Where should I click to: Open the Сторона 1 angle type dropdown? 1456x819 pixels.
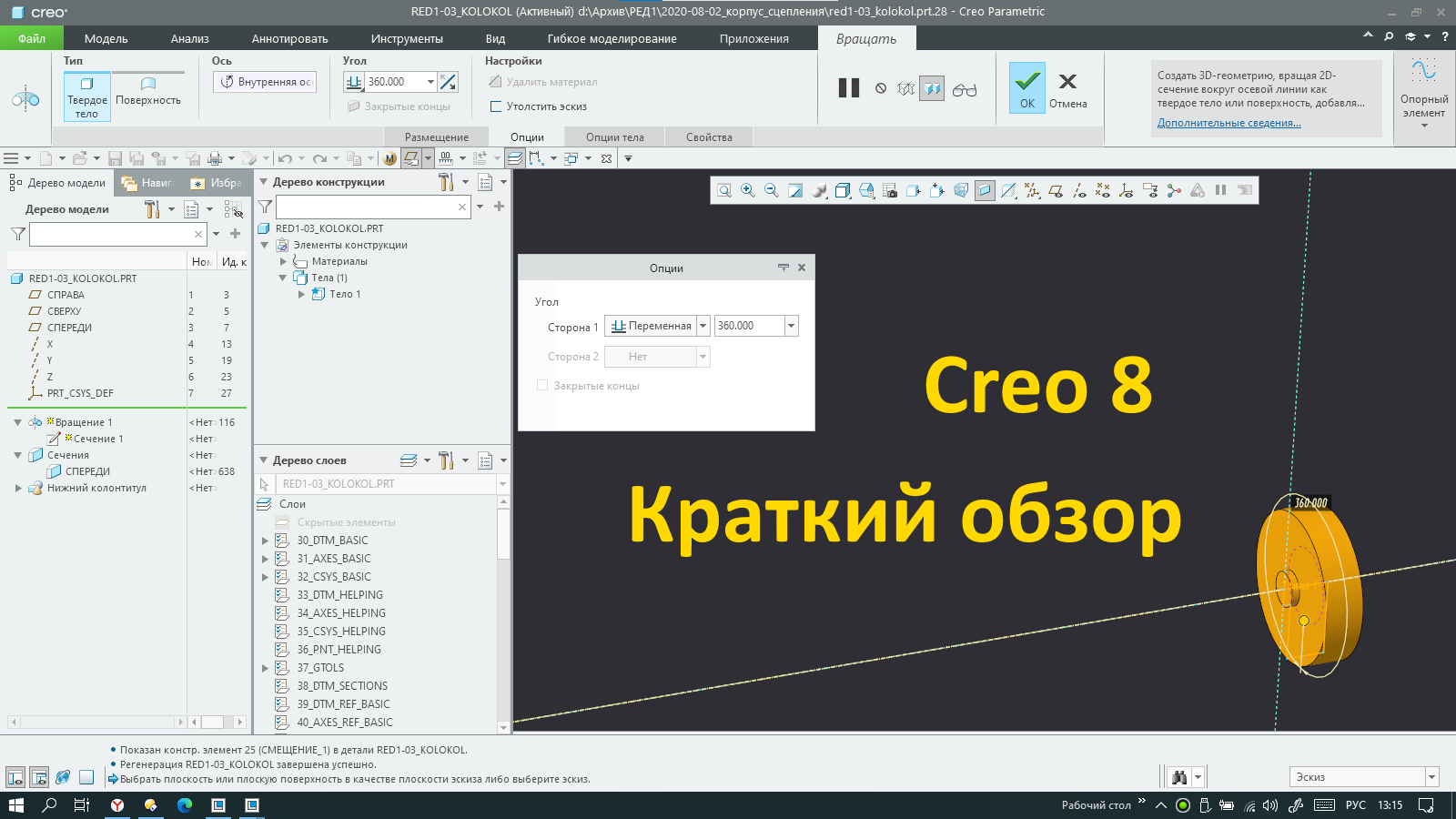pos(702,325)
